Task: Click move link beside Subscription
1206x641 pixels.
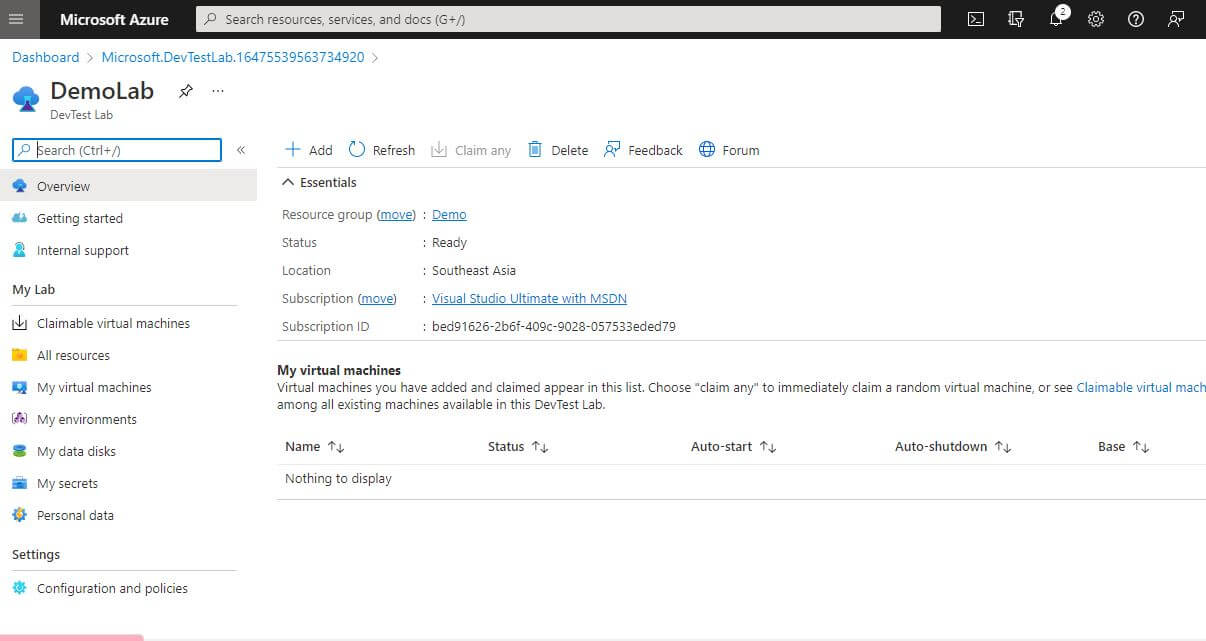Action: (x=377, y=299)
